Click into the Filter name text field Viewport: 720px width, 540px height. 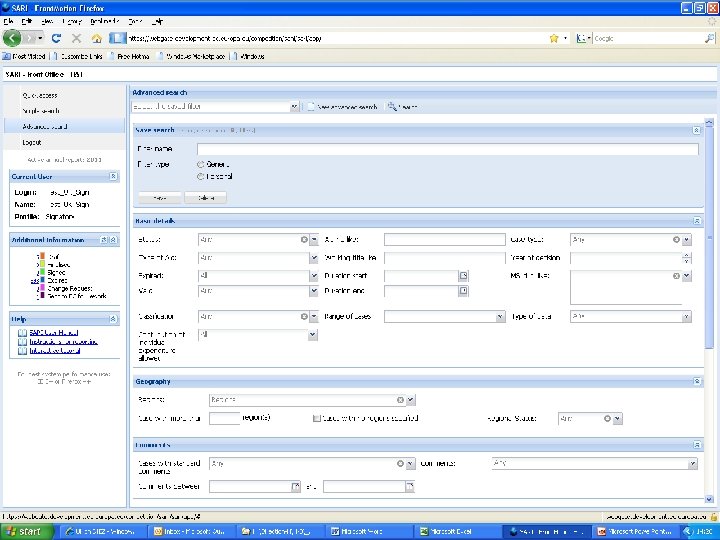[448, 149]
